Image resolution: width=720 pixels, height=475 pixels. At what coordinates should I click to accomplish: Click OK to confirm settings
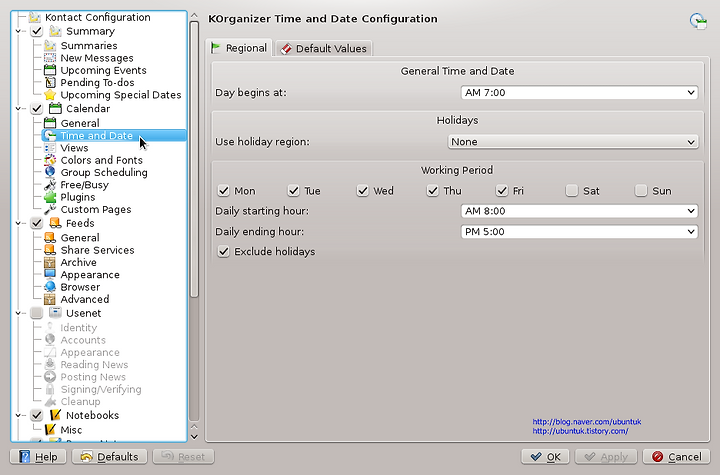click(x=545, y=457)
